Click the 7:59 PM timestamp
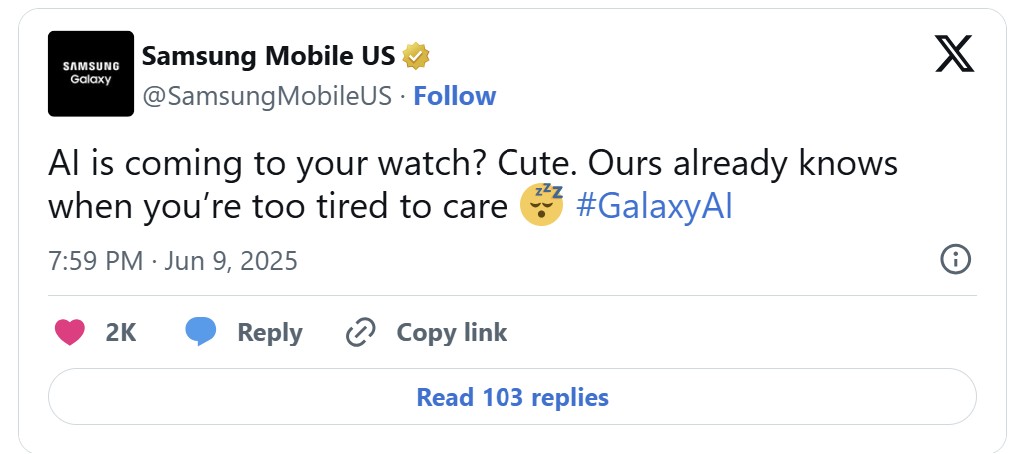The image size is (1017, 454). (x=96, y=261)
